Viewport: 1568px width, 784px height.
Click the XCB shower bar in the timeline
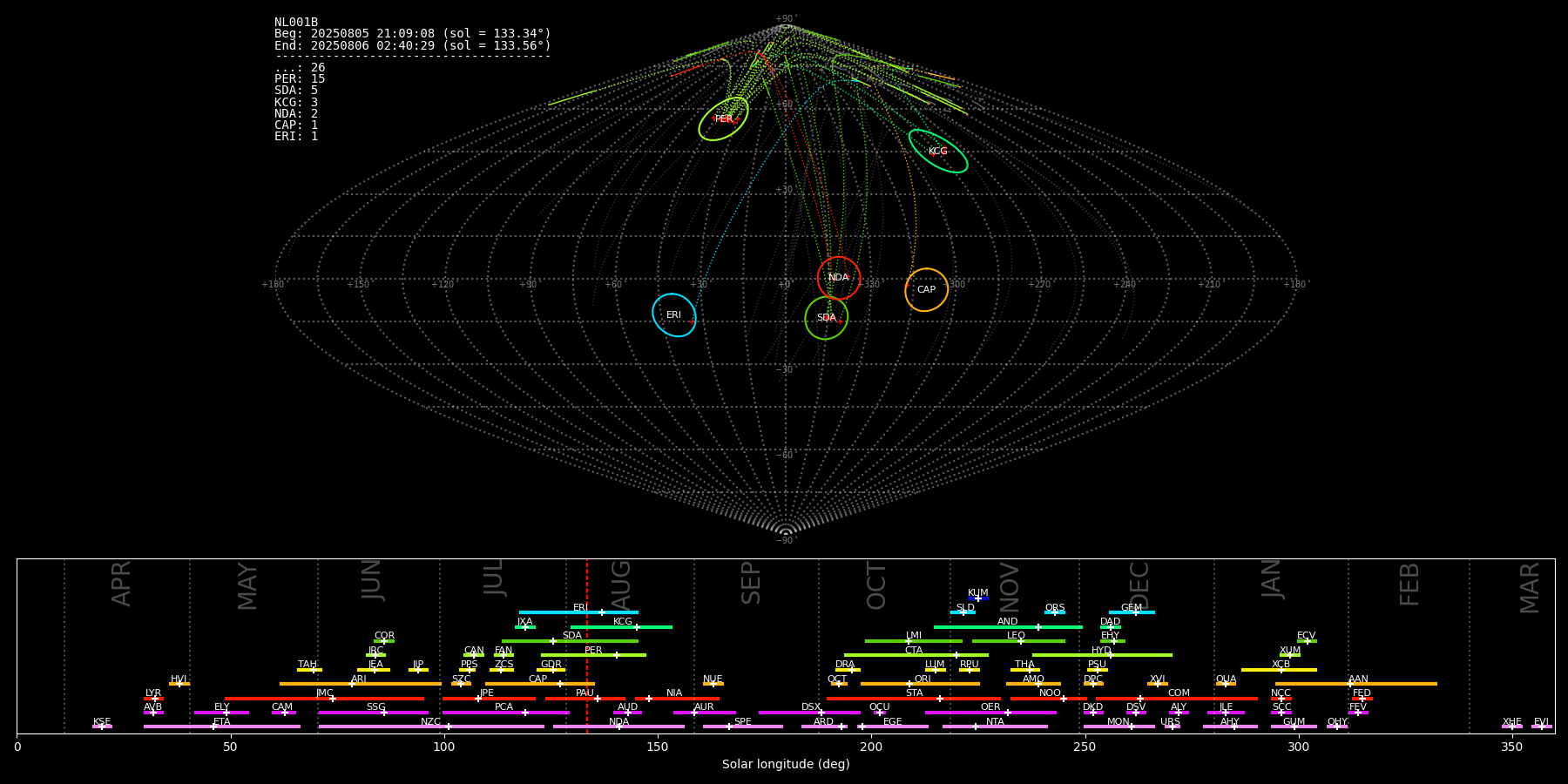[x=1279, y=669]
